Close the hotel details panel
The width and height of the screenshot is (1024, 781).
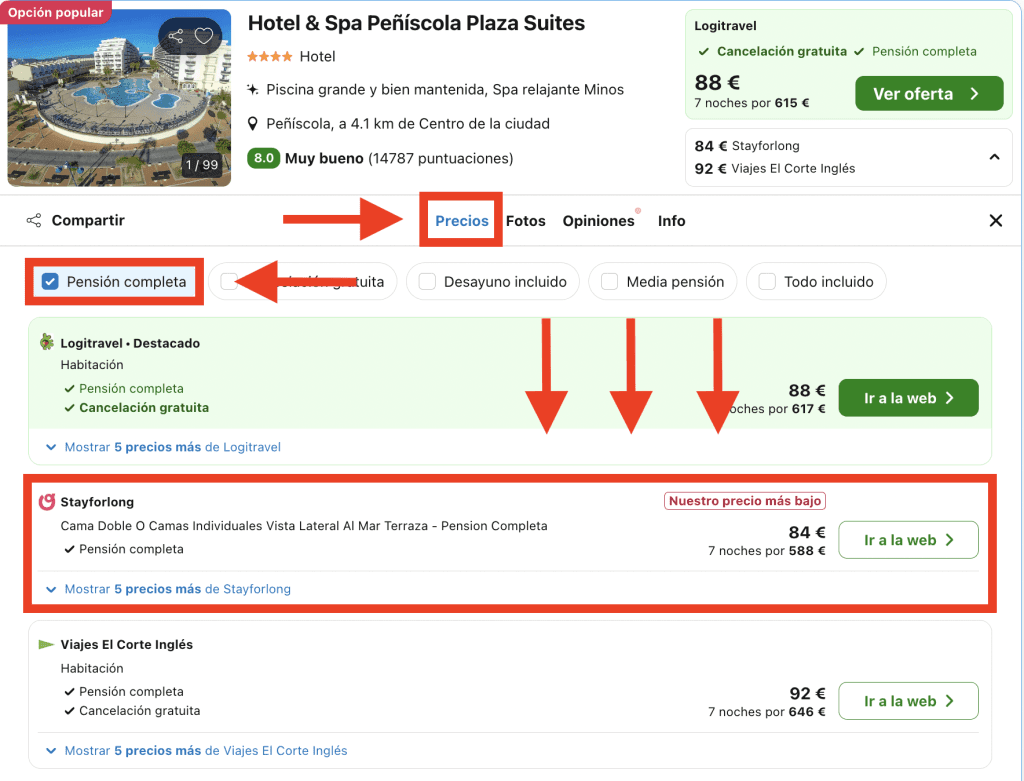[x=995, y=221]
